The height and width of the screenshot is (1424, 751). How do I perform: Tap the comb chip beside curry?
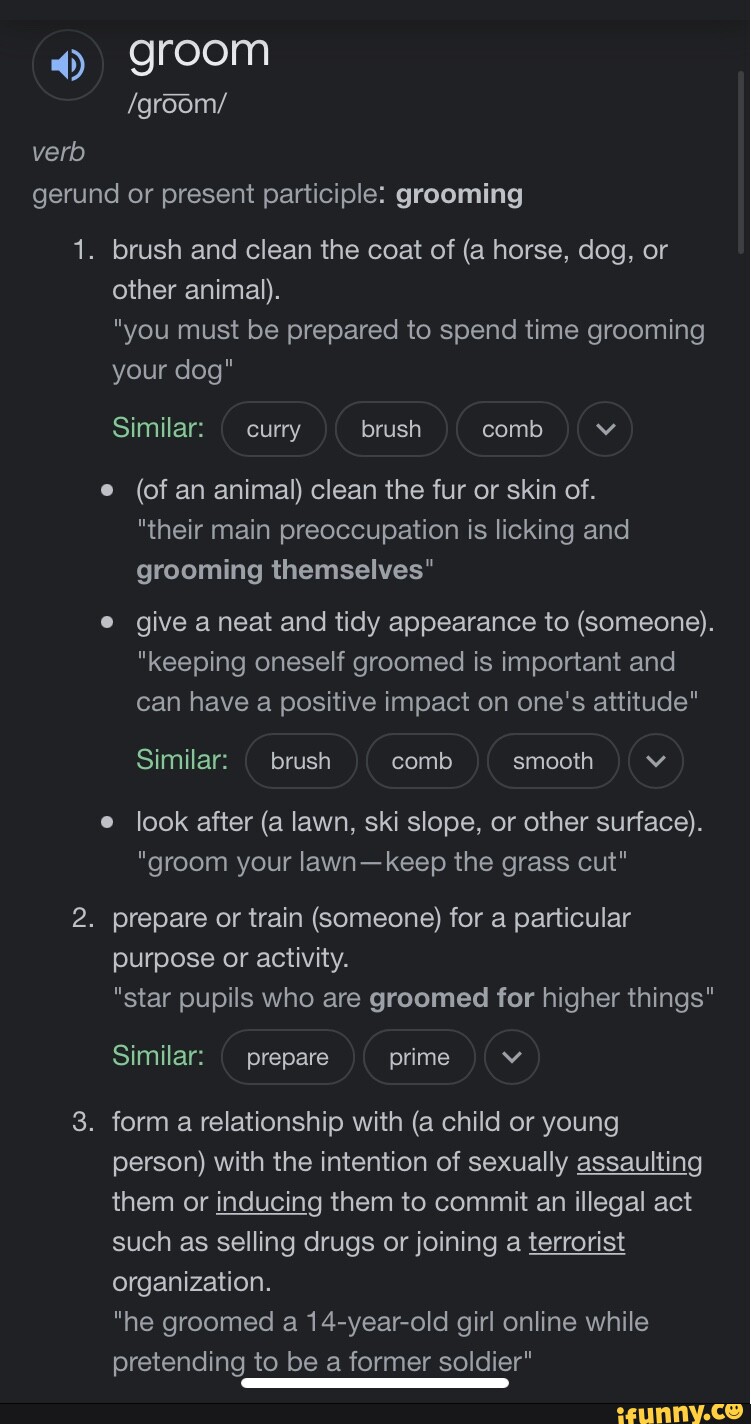[x=512, y=429]
